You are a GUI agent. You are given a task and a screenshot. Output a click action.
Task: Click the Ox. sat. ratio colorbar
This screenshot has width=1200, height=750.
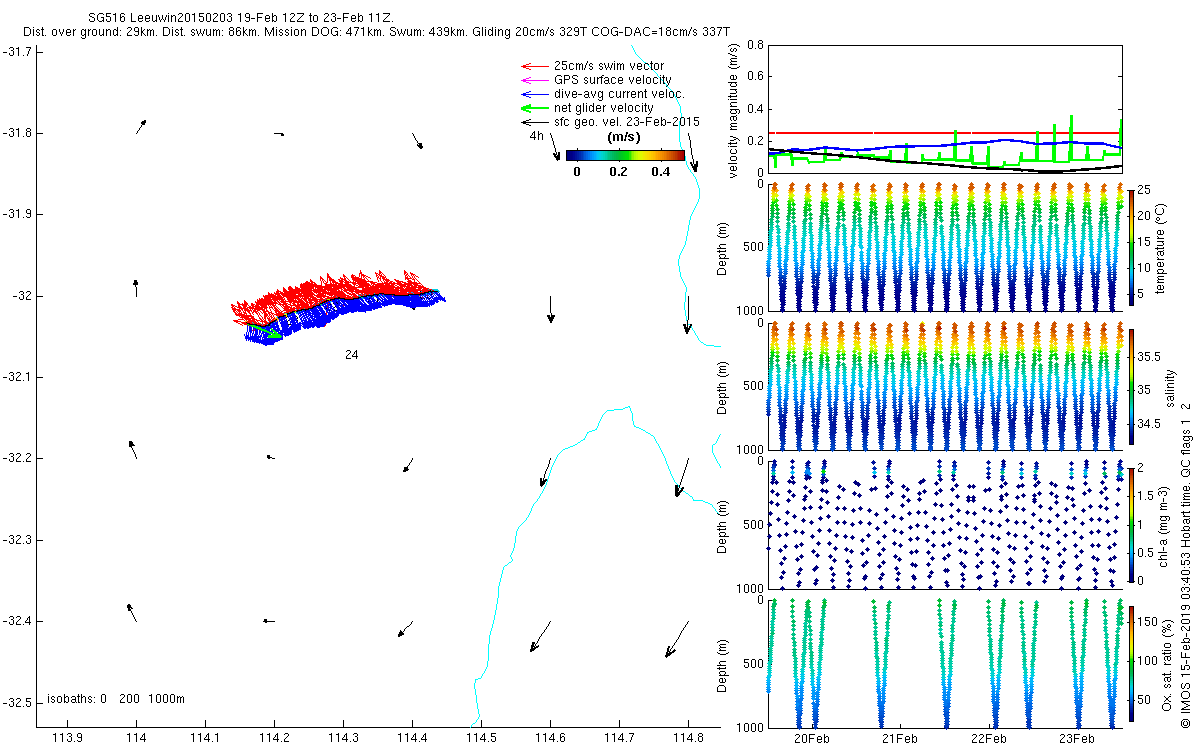(x=1131, y=664)
